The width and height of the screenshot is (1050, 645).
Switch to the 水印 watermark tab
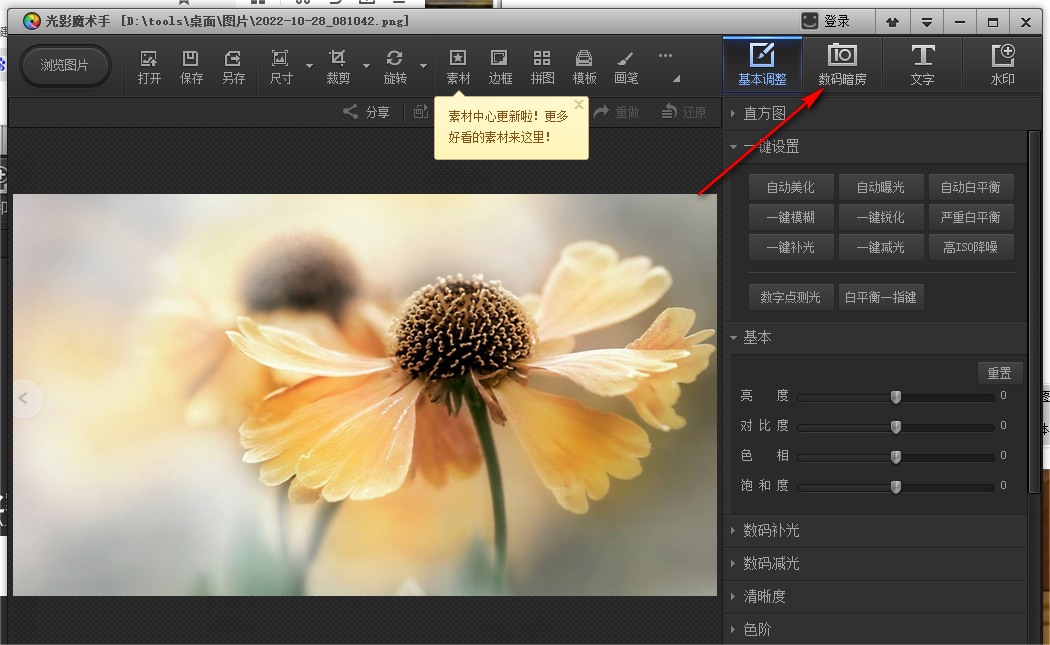[1002, 65]
